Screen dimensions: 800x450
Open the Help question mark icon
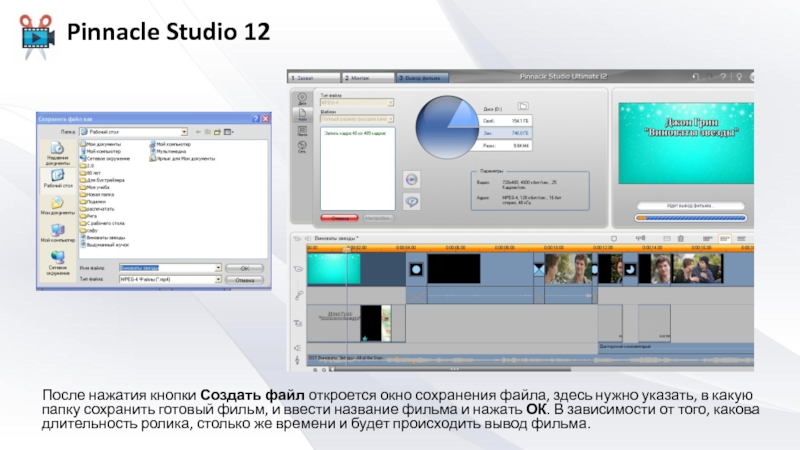point(723,77)
